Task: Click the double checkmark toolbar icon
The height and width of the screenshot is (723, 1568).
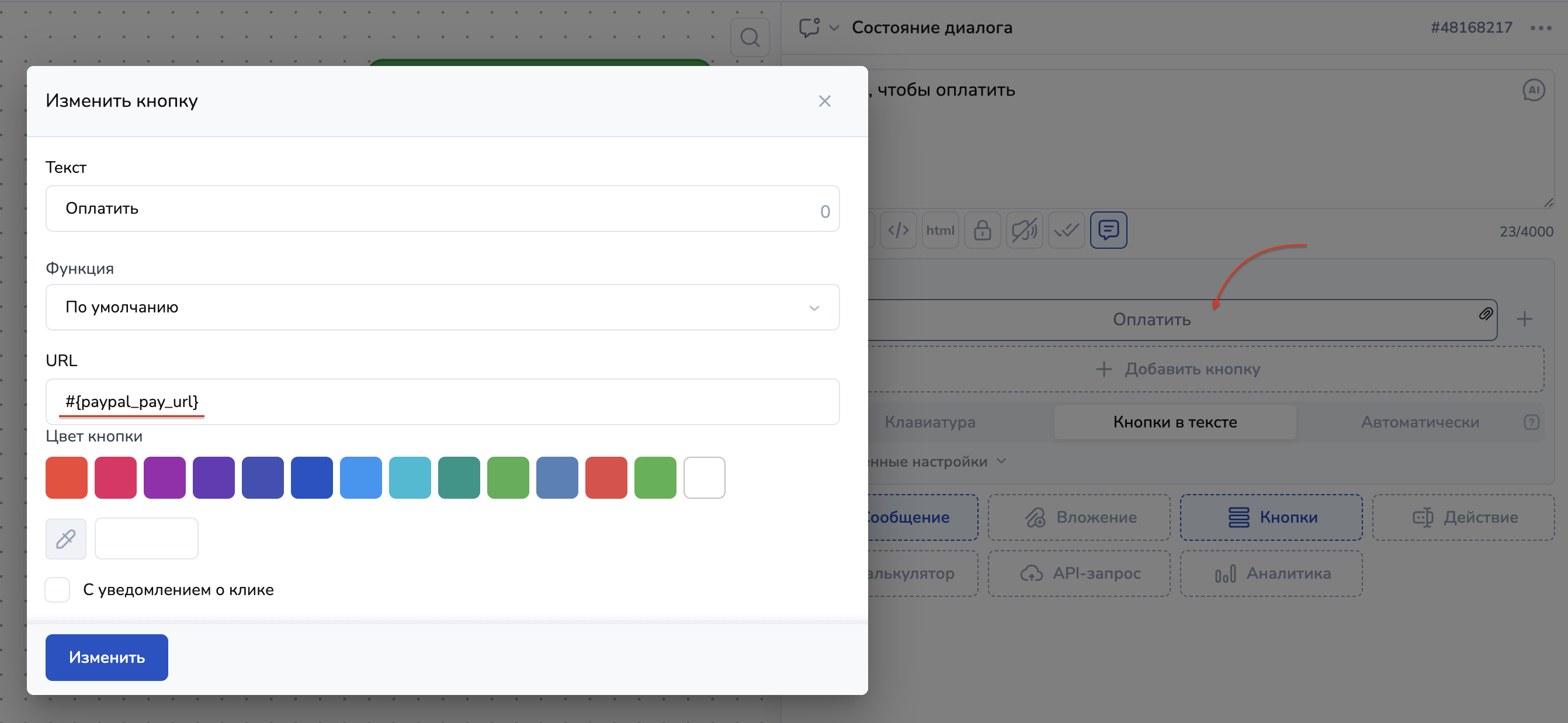Action: coord(1066,230)
